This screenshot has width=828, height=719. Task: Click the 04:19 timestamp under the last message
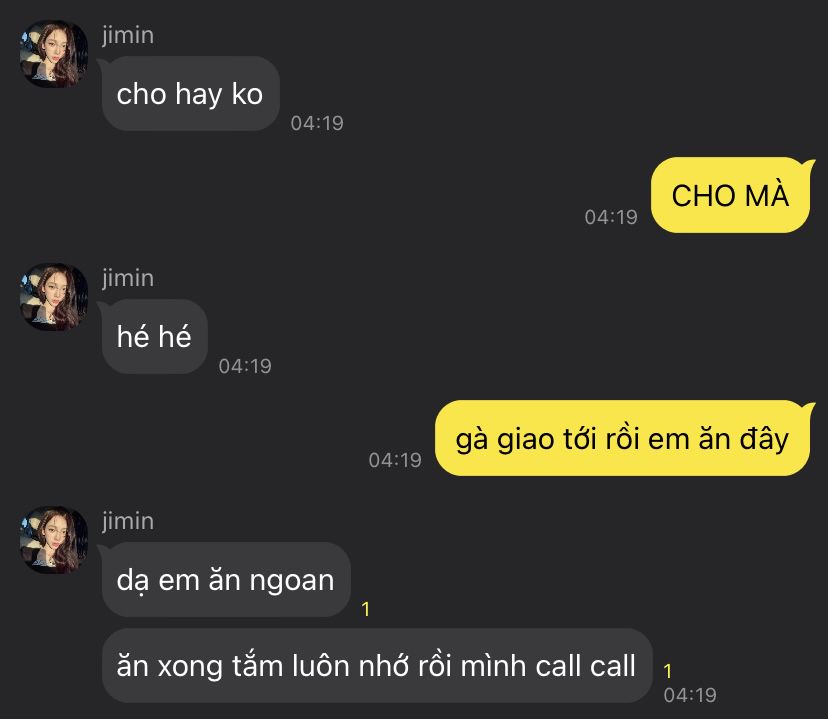coord(690,695)
